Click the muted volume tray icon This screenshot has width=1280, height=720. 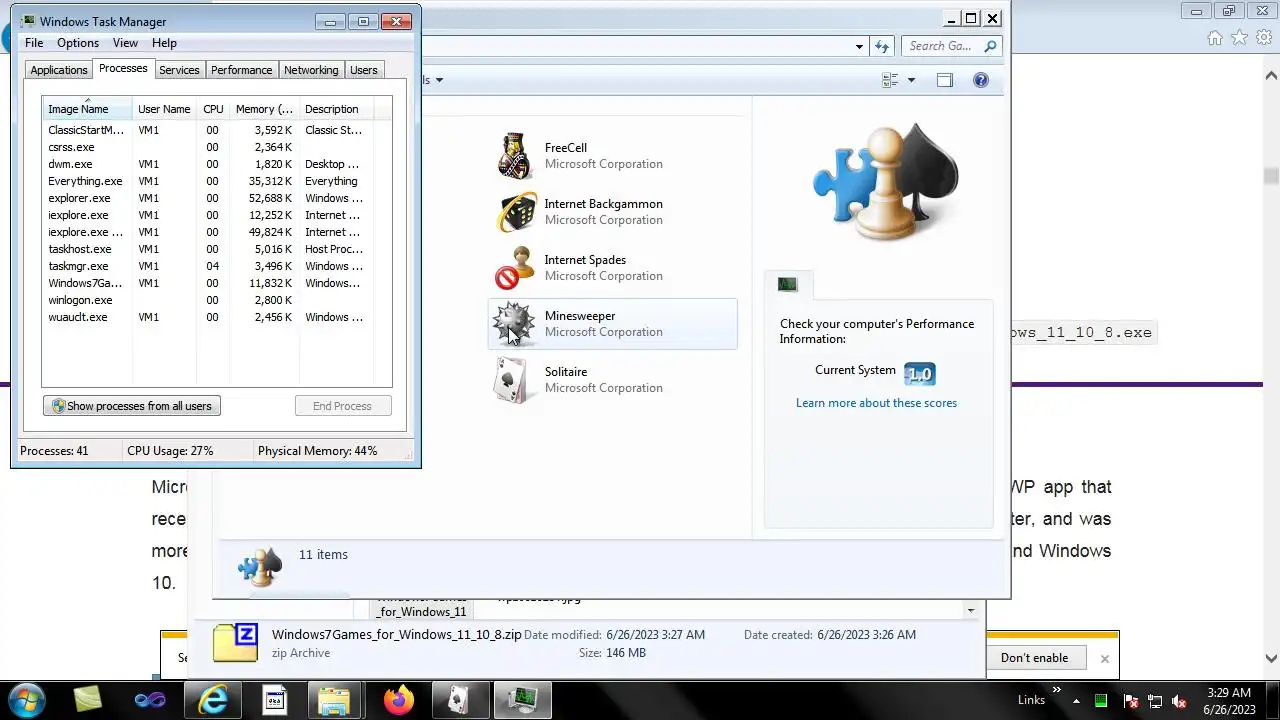tap(1179, 701)
